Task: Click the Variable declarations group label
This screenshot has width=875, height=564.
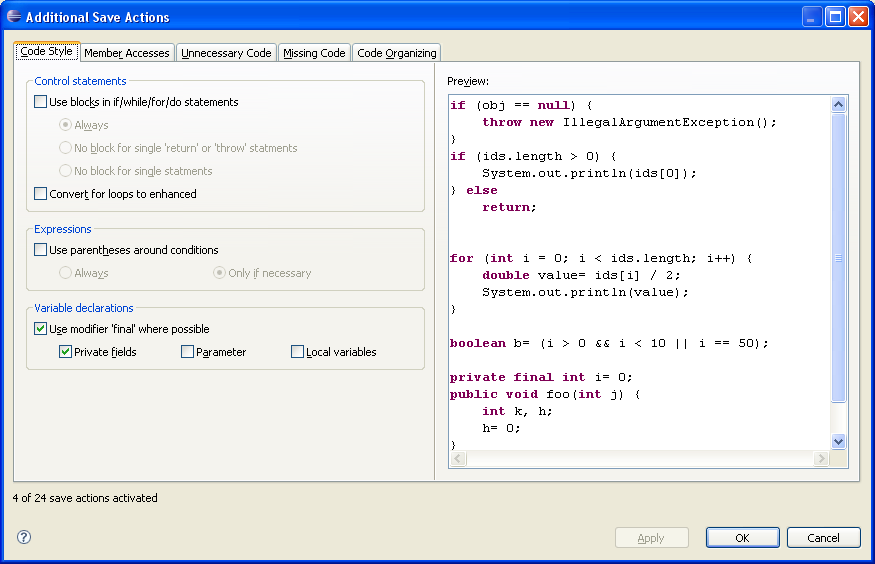Action: pyautogui.click(x=84, y=308)
